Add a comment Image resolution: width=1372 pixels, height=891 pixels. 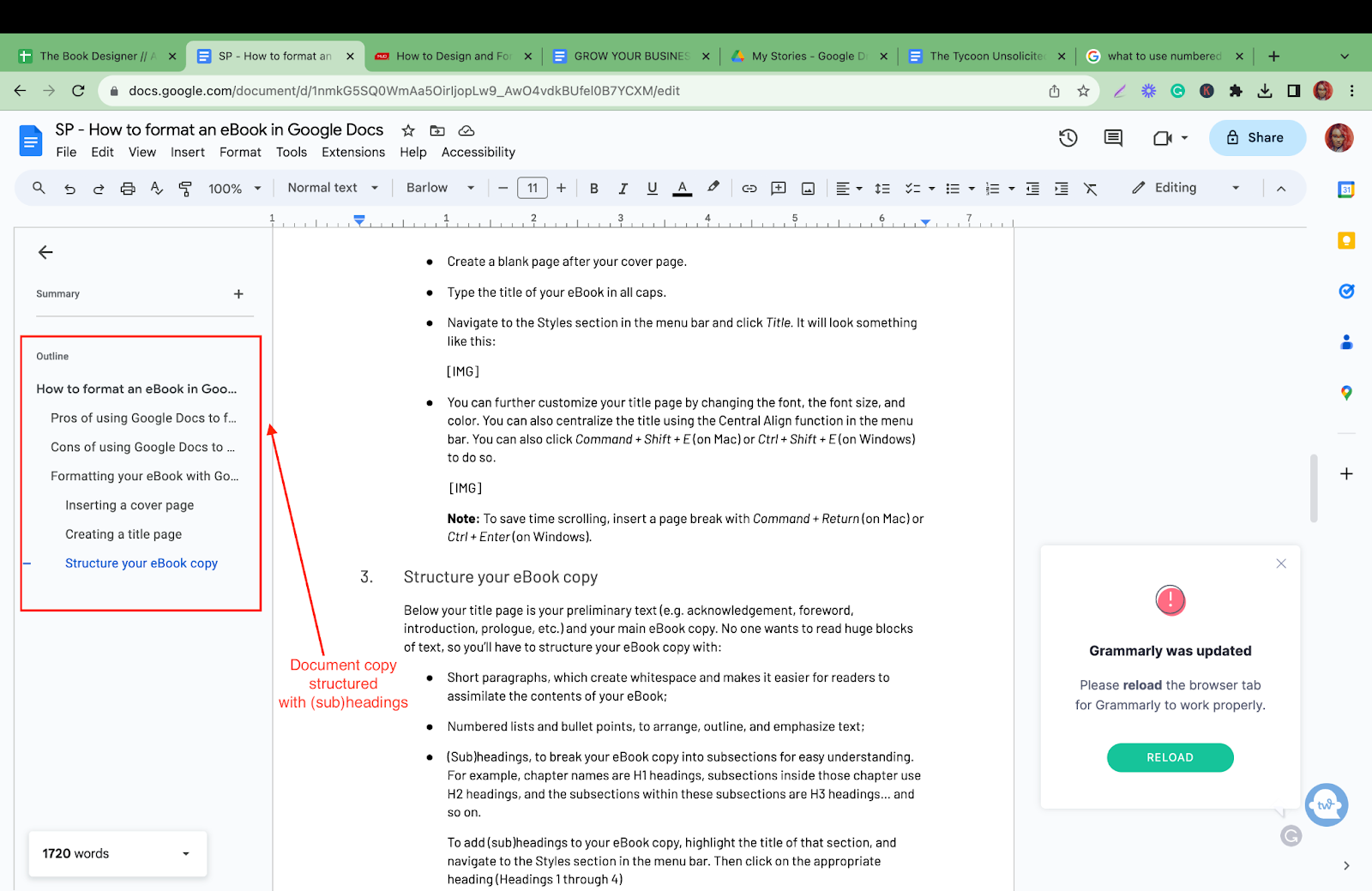point(778,188)
